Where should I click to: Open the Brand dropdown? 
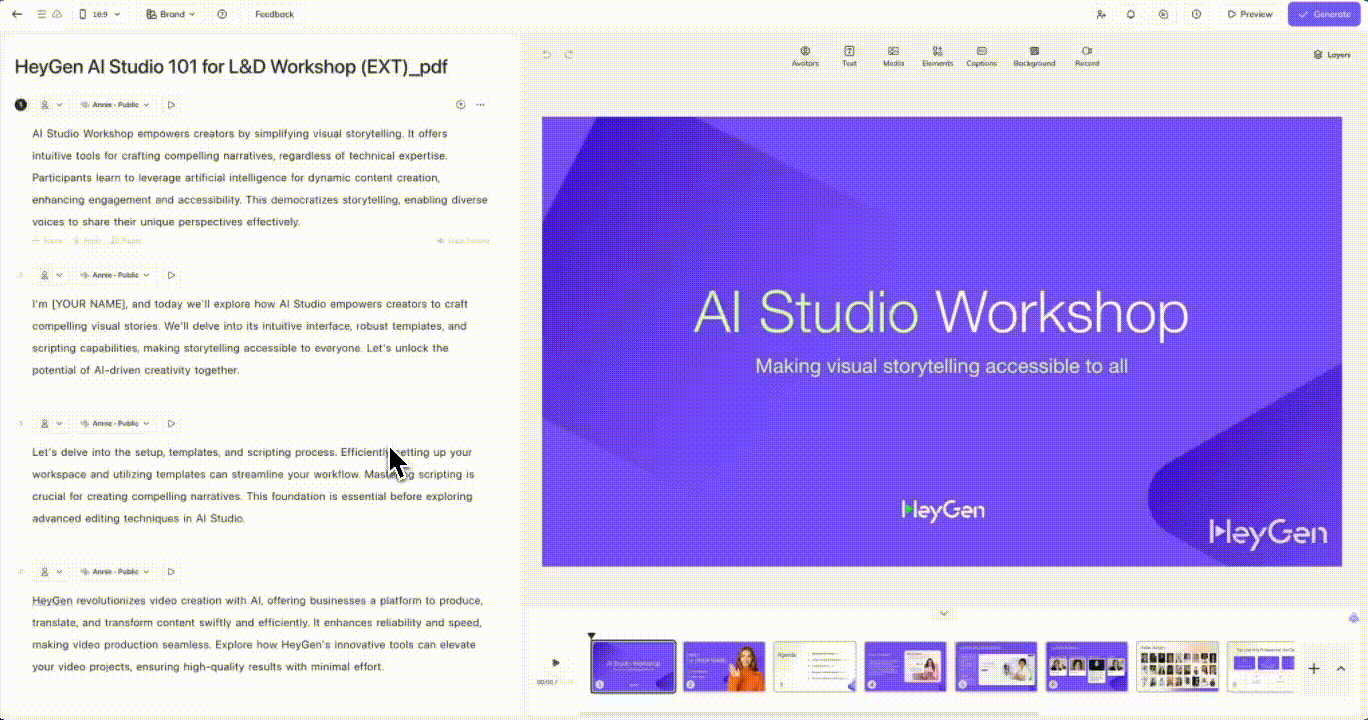click(171, 14)
